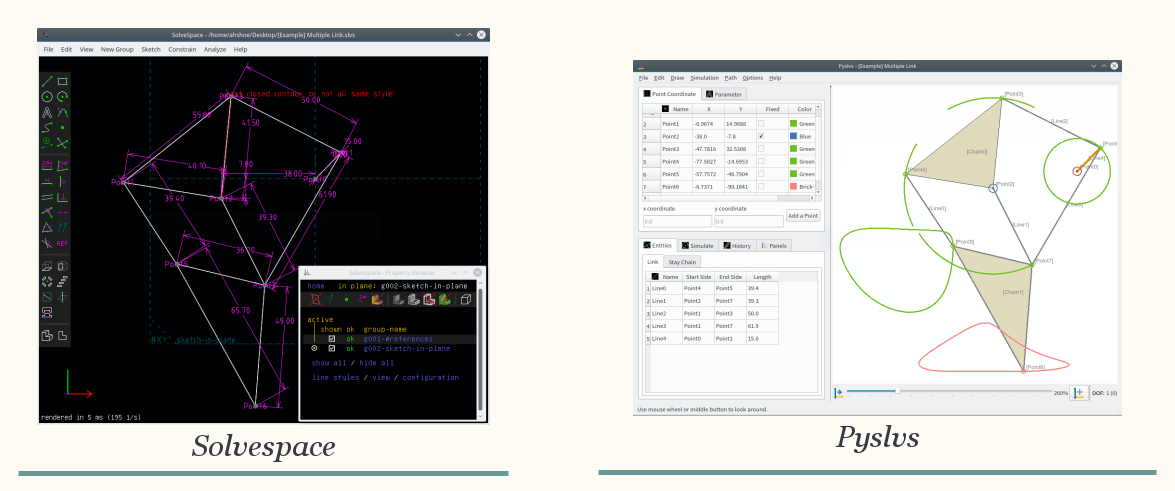Click the home link in Property Browser
Viewport: 1175px width, 491px height.
click(x=315, y=286)
